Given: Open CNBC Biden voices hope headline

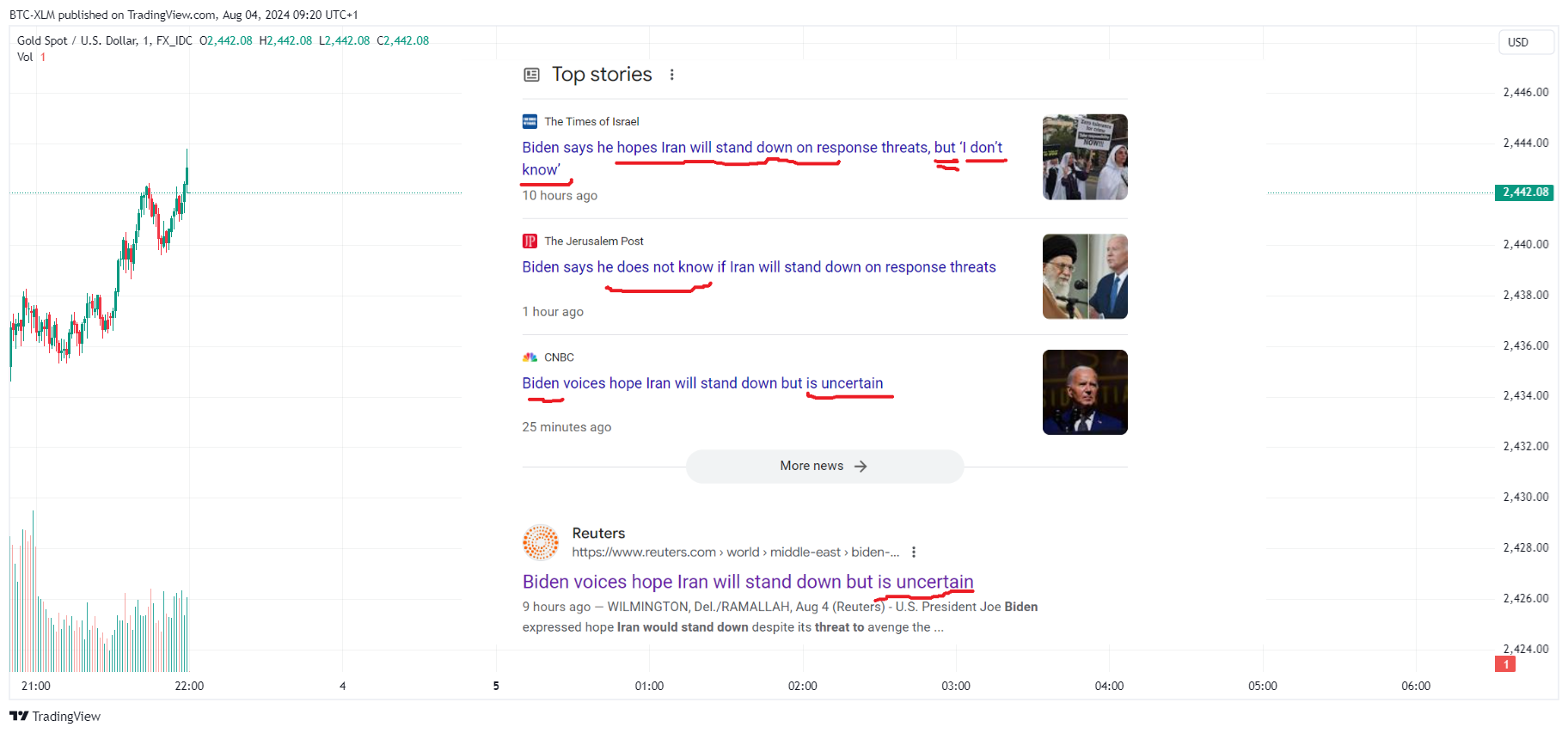Looking at the screenshot, I should point(702,383).
